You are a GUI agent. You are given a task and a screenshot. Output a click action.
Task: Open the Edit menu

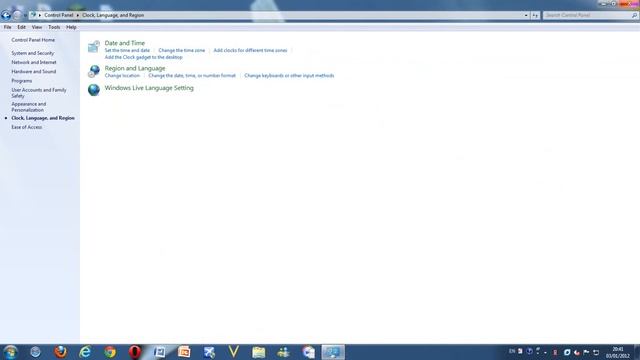pyautogui.click(x=21, y=27)
